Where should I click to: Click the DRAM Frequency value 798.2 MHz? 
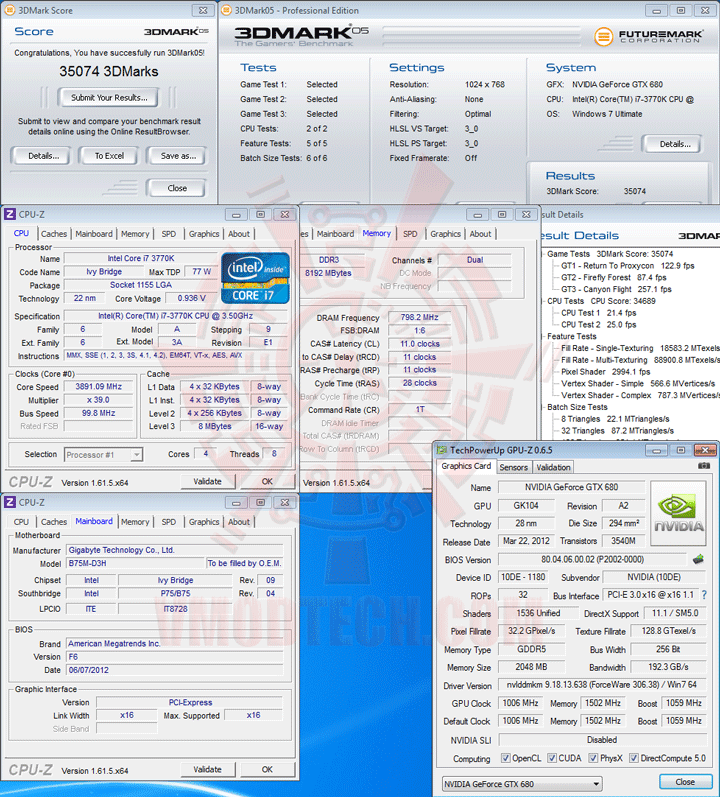(419, 317)
